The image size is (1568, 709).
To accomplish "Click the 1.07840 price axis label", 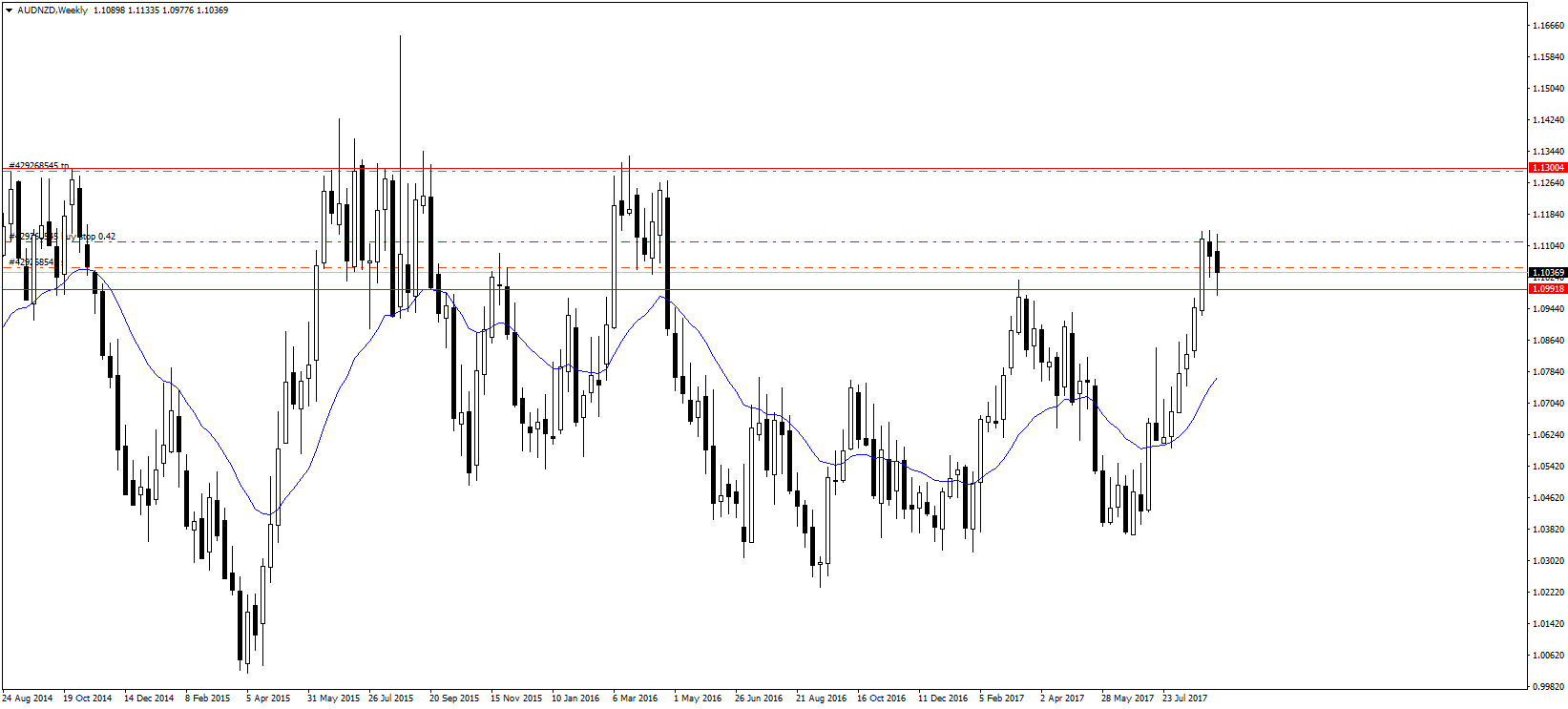I will [x=1547, y=372].
